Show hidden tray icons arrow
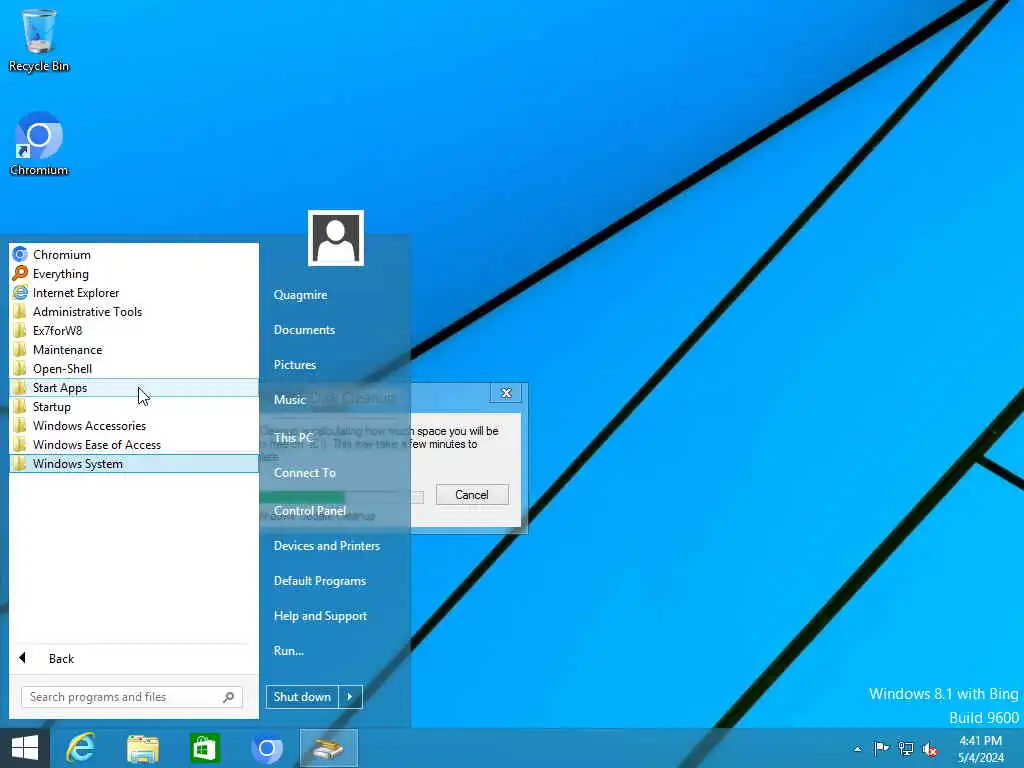1024x768 pixels. [857, 749]
